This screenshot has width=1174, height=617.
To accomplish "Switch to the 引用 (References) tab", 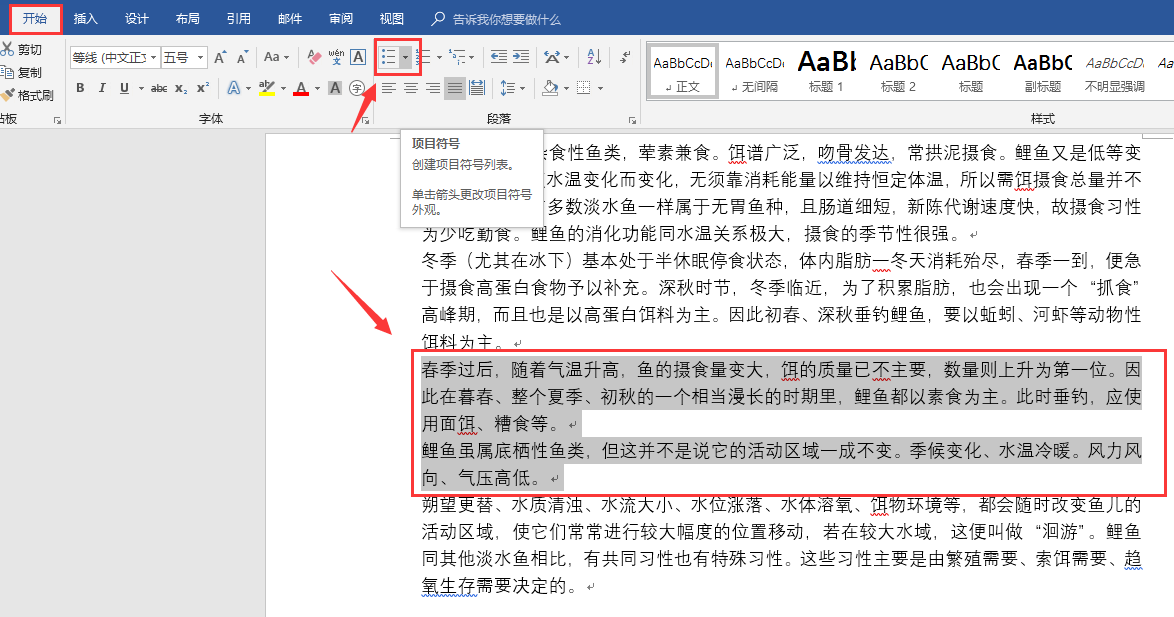I will [x=238, y=18].
